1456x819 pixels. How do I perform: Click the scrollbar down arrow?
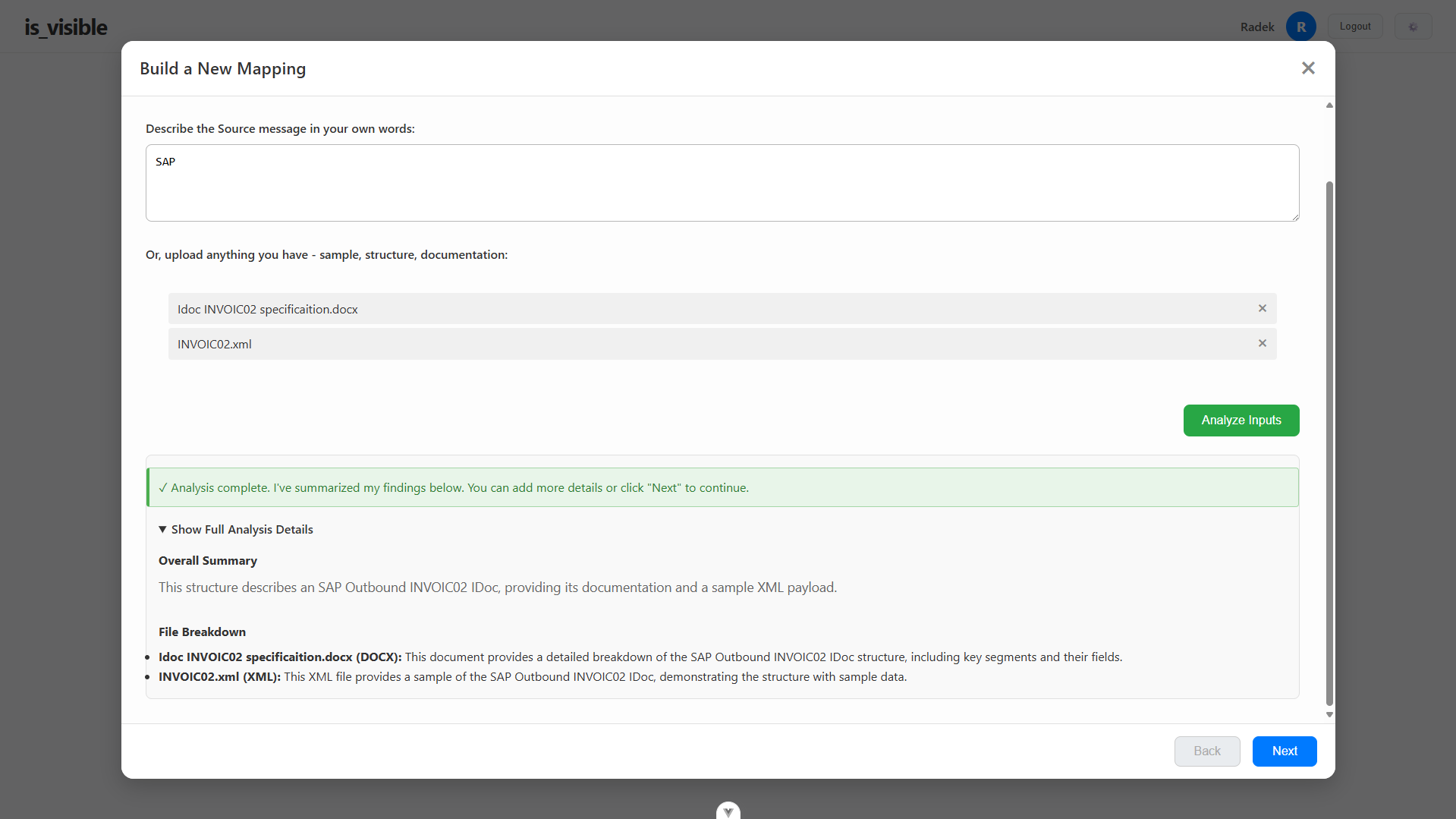pos(1329,713)
